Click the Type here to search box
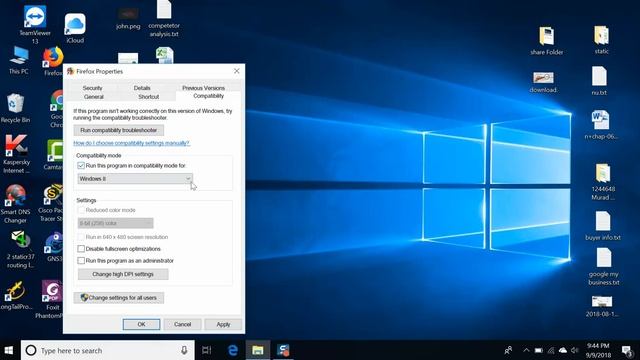 click(x=108, y=350)
